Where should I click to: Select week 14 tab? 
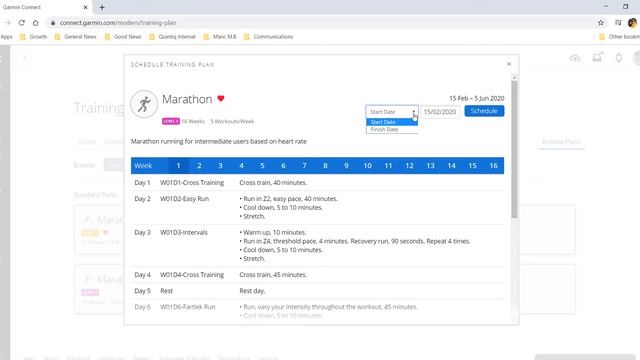tap(451, 166)
